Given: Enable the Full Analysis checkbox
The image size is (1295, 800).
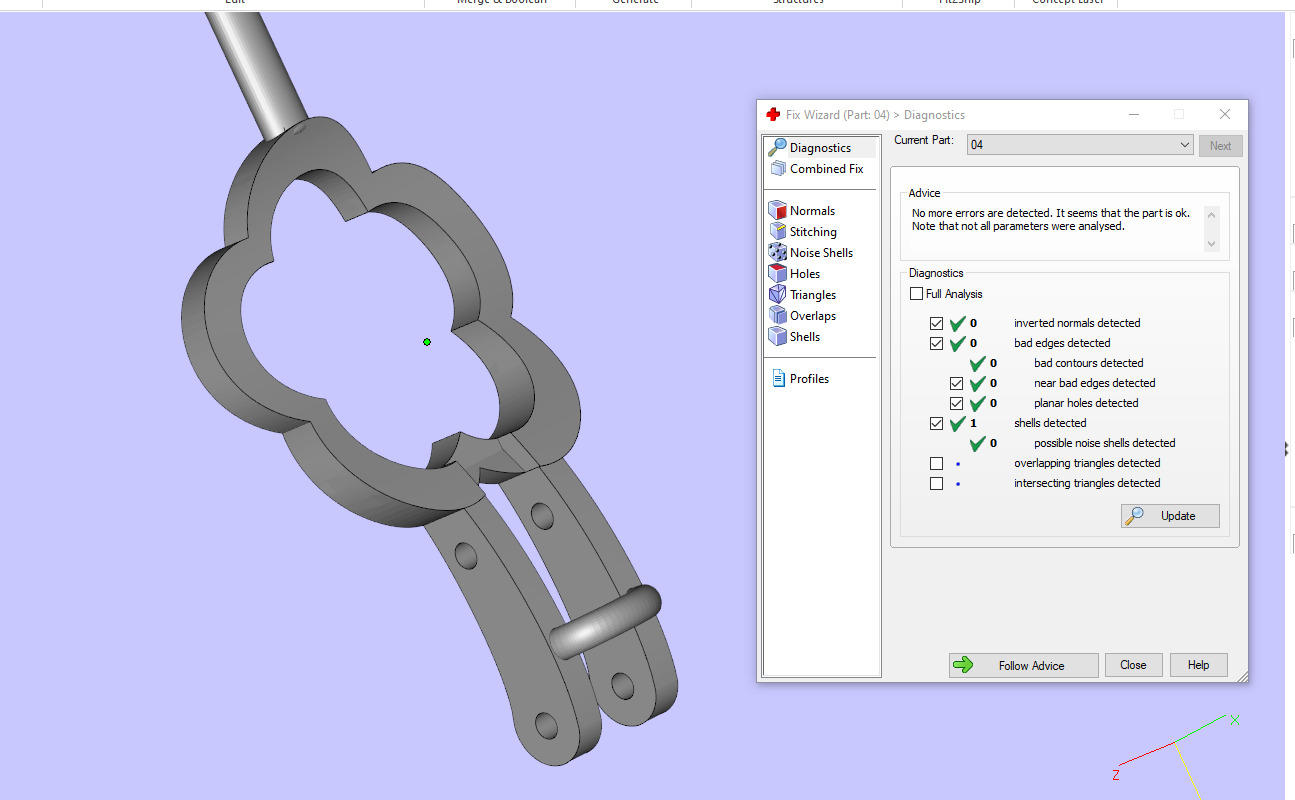Looking at the screenshot, I should point(916,294).
